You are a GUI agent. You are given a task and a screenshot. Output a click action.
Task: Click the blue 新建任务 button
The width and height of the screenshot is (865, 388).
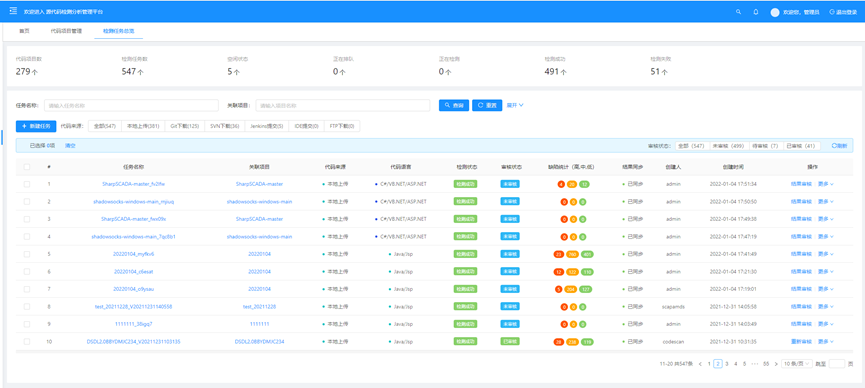(x=36, y=126)
